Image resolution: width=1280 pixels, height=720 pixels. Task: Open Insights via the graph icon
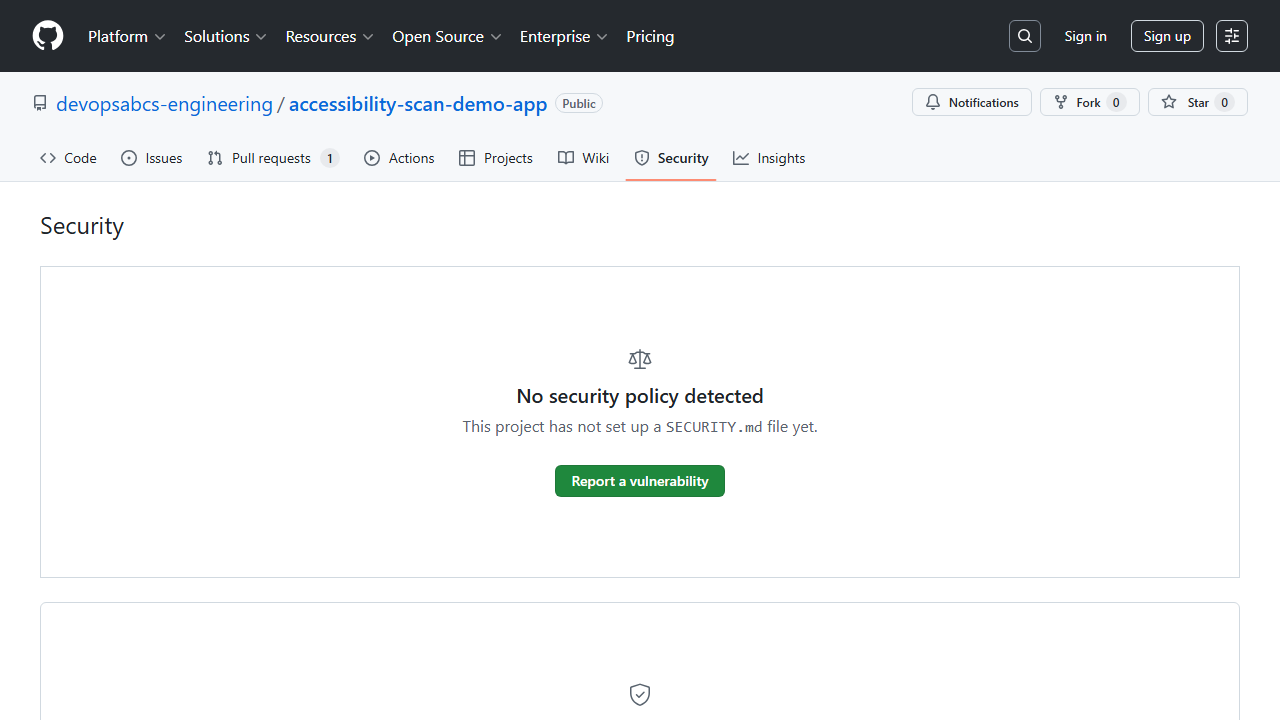[741, 158]
